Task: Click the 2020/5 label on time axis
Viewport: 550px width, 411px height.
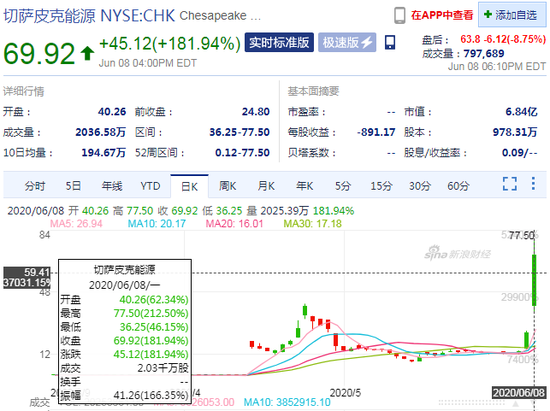Action: click(345, 393)
